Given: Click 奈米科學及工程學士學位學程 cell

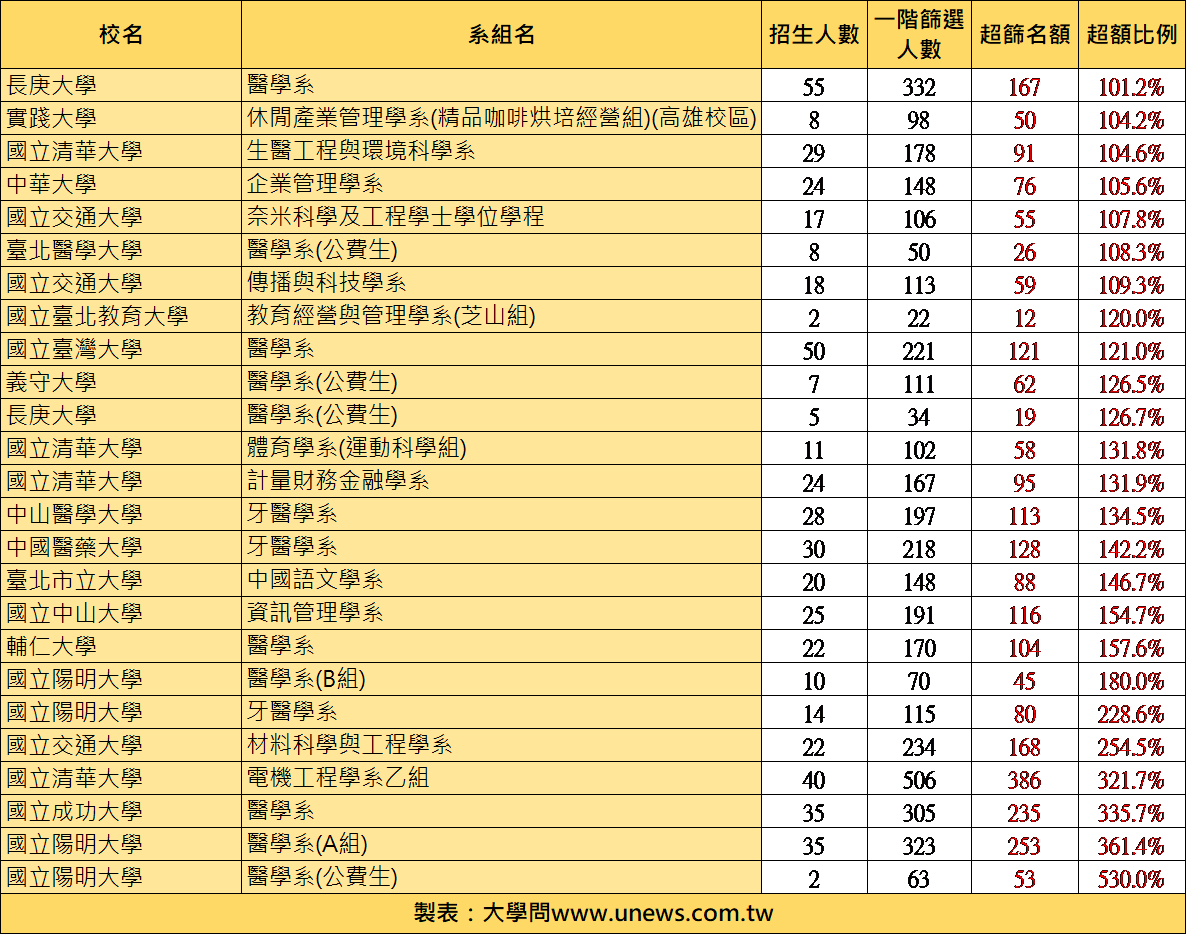Looking at the screenshot, I should tap(501, 217).
